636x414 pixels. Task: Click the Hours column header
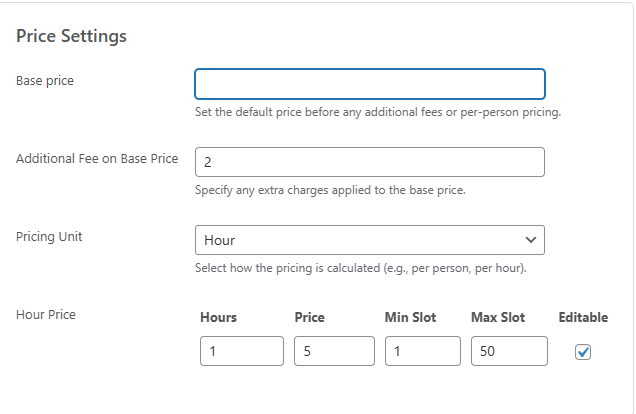[218, 317]
